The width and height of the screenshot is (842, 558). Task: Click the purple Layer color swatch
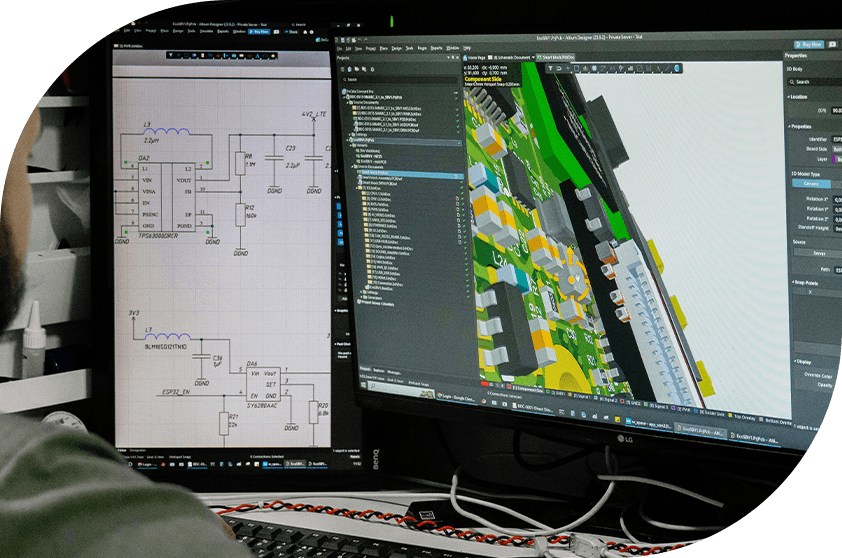coord(836,159)
